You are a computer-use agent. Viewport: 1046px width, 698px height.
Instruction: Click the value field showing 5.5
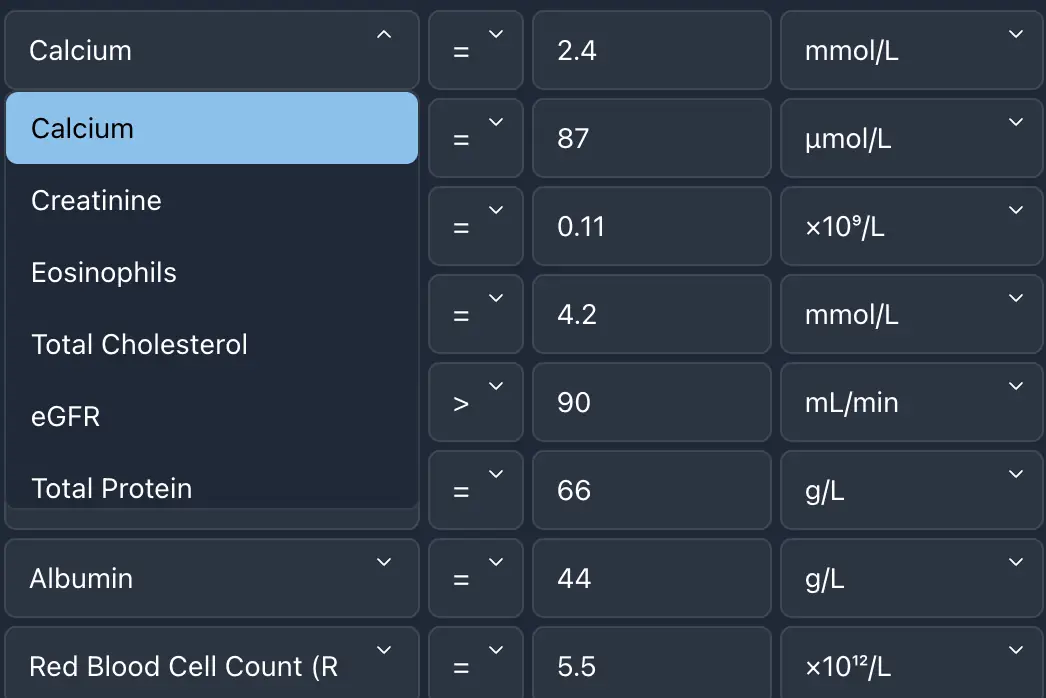(651, 666)
